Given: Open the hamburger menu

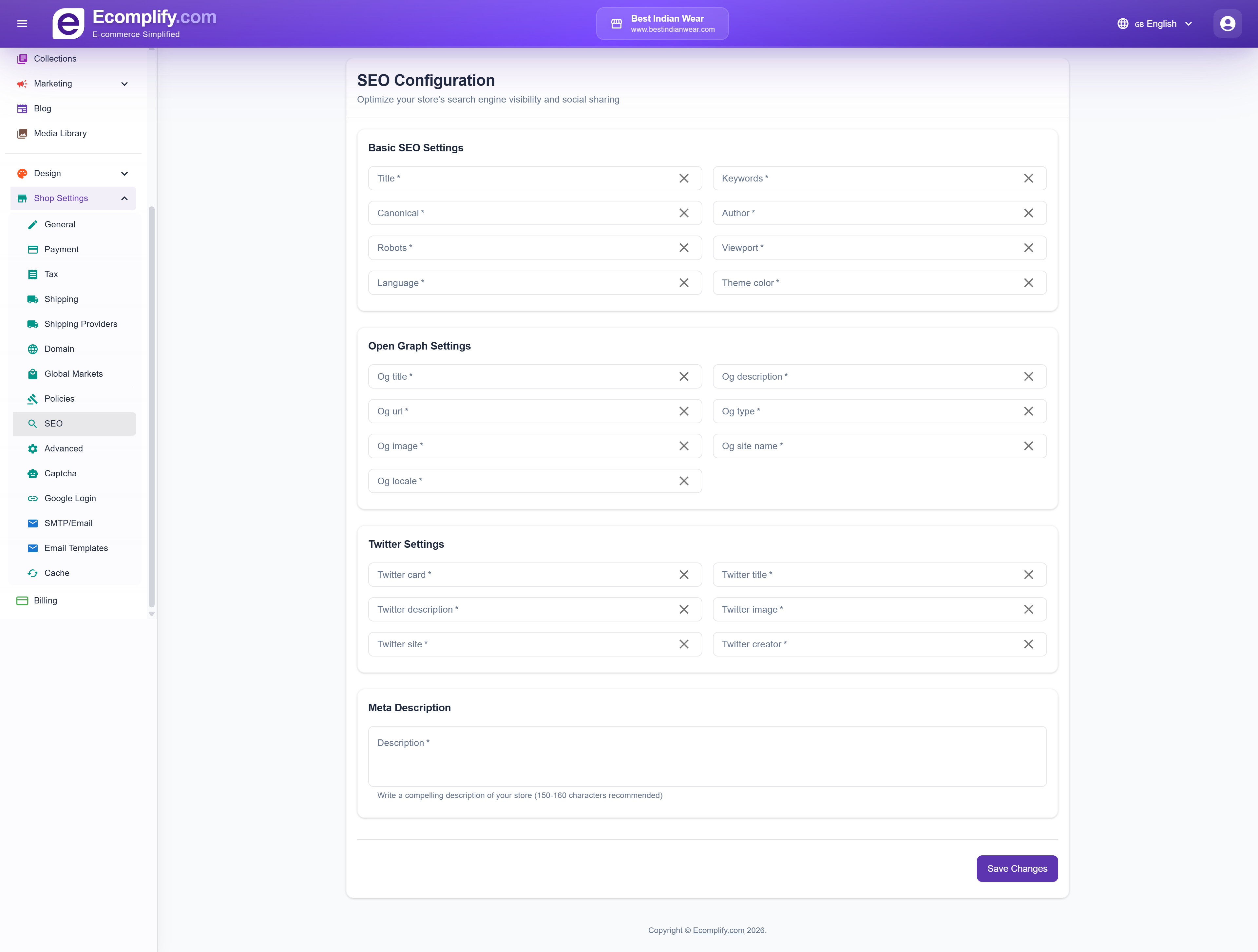Looking at the screenshot, I should point(22,23).
